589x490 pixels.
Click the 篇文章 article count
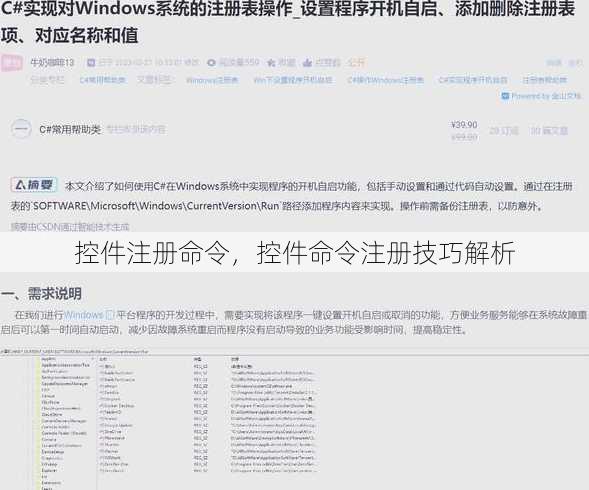(549, 131)
